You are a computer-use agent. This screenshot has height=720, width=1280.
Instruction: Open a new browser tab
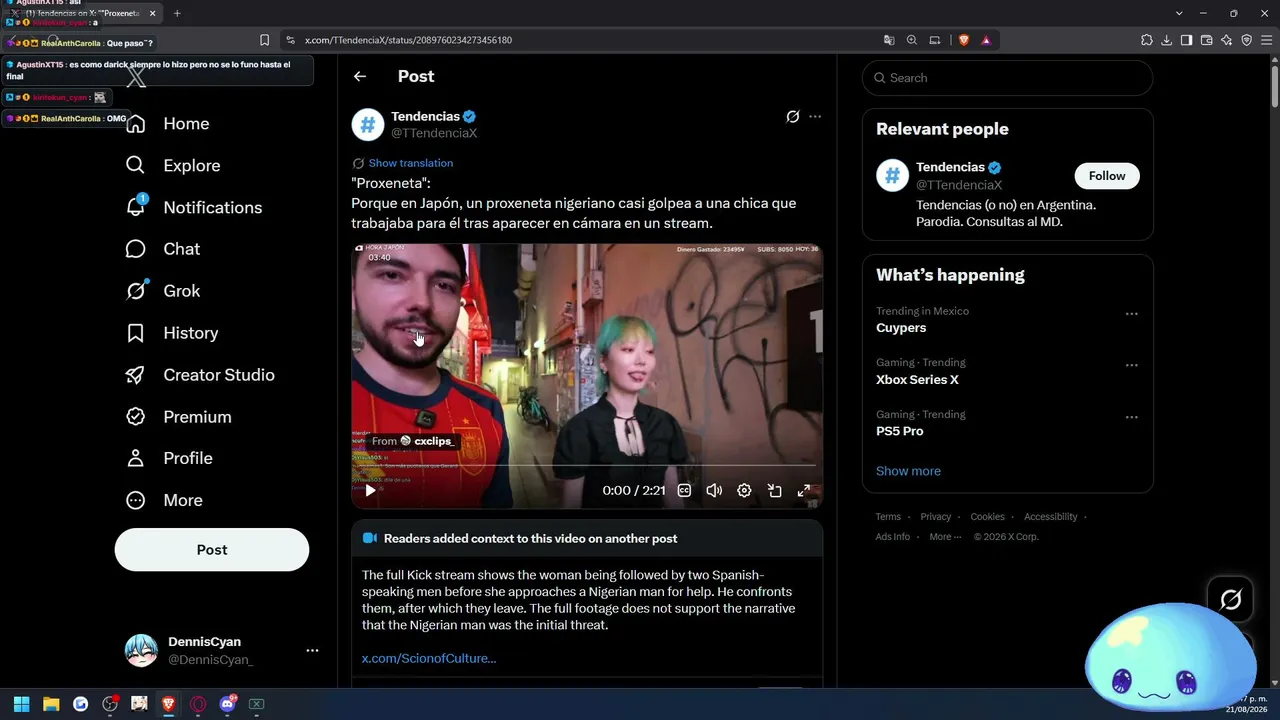point(177,13)
